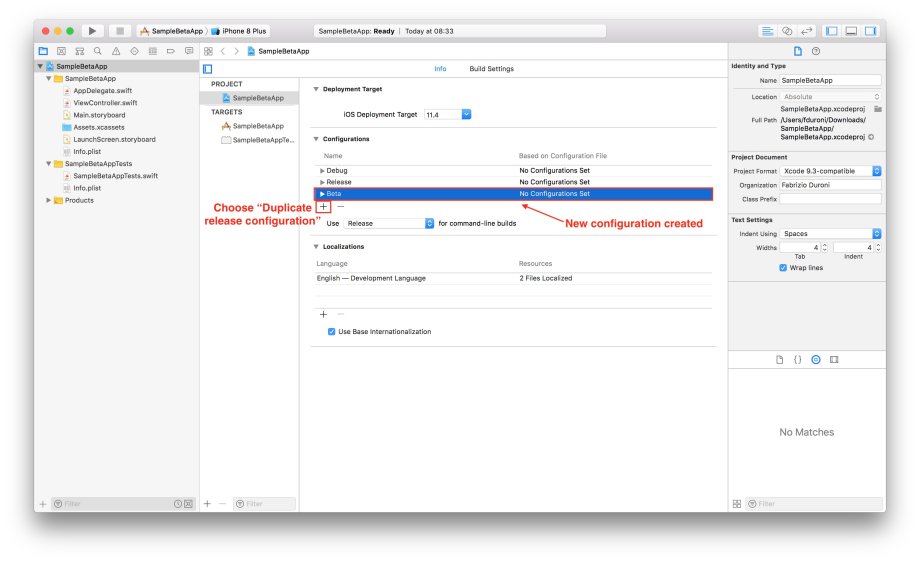The width and height of the screenshot is (920, 561).
Task: Select Main.storyboard in the navigator
Action: (99, 115)
